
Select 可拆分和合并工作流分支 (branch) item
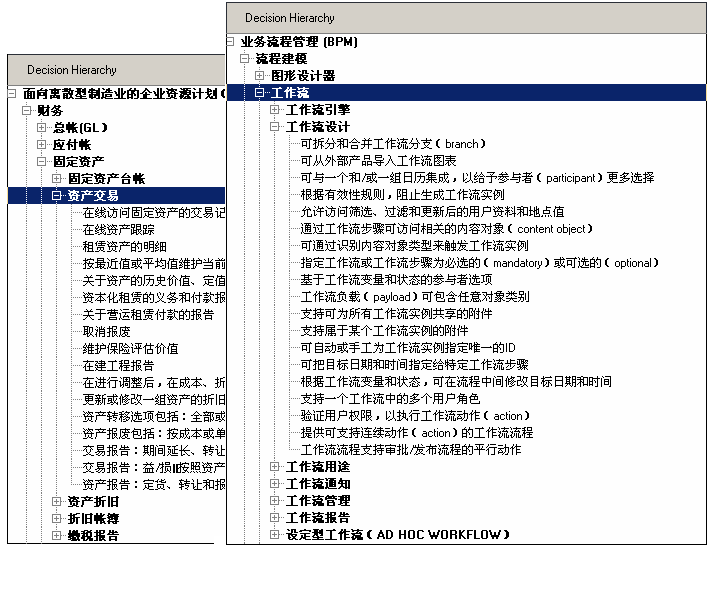[x=393, y=144]
